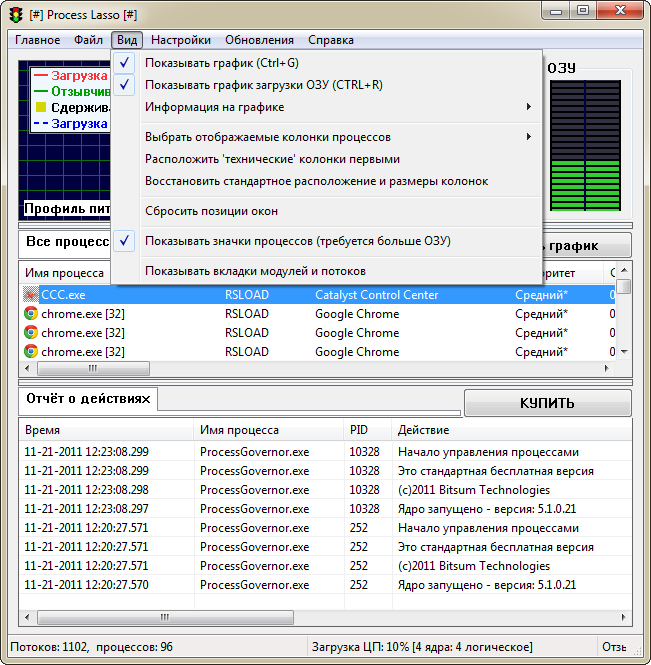The height and width of the screenshot is (665, 651).
Task: Choose 'Расположить технические колонки первыми'
Action: 327,159
